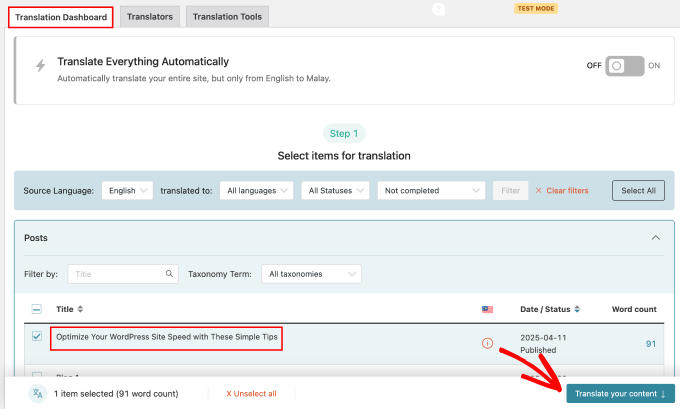Uncheck the Optimize Your WordPress post checkbox
This screenshot has width=680, height=409.
click(x=37, y=337)
